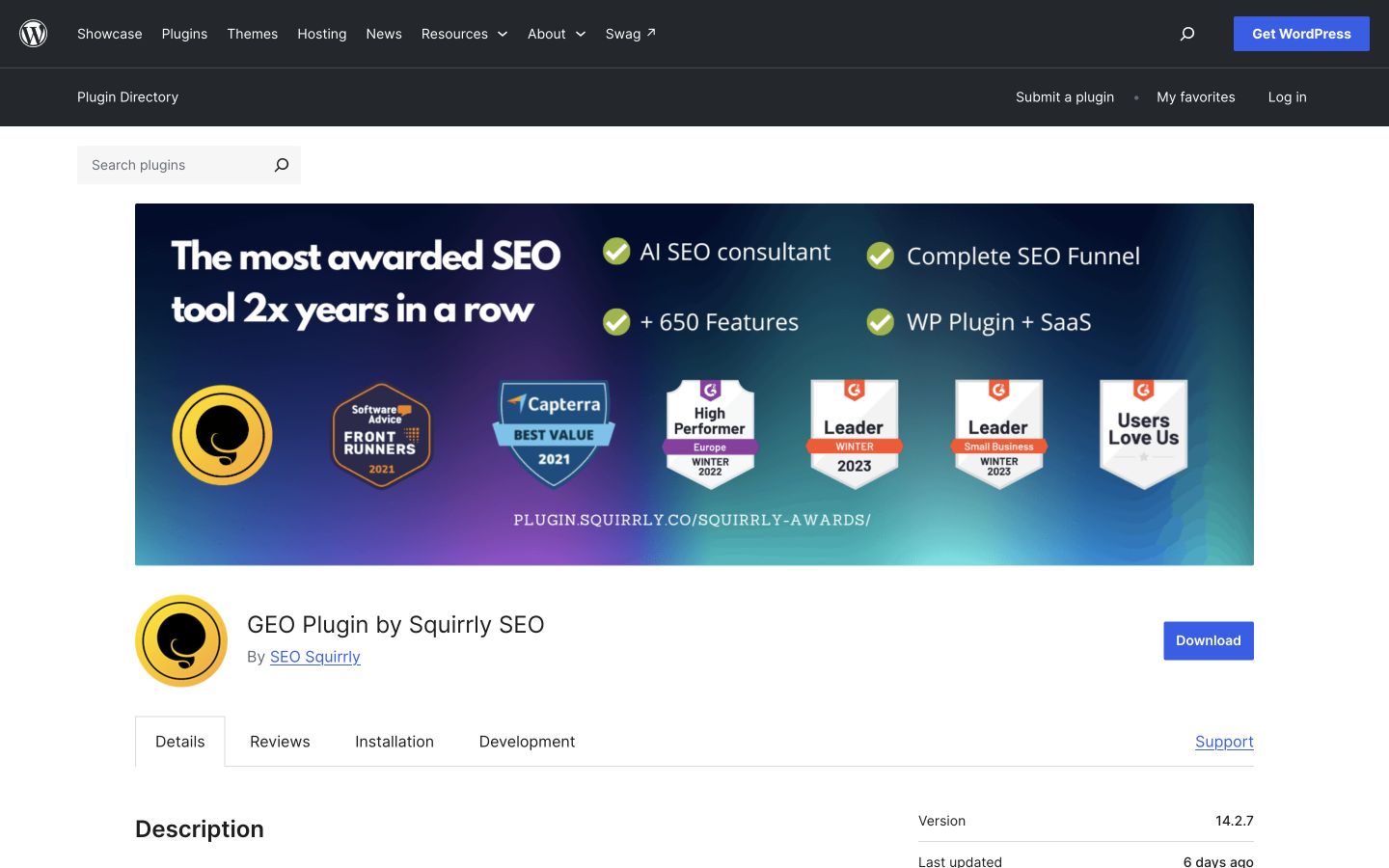
Task: Open My favorites link
Action: pyautogui.click(x=1196, y=96)
